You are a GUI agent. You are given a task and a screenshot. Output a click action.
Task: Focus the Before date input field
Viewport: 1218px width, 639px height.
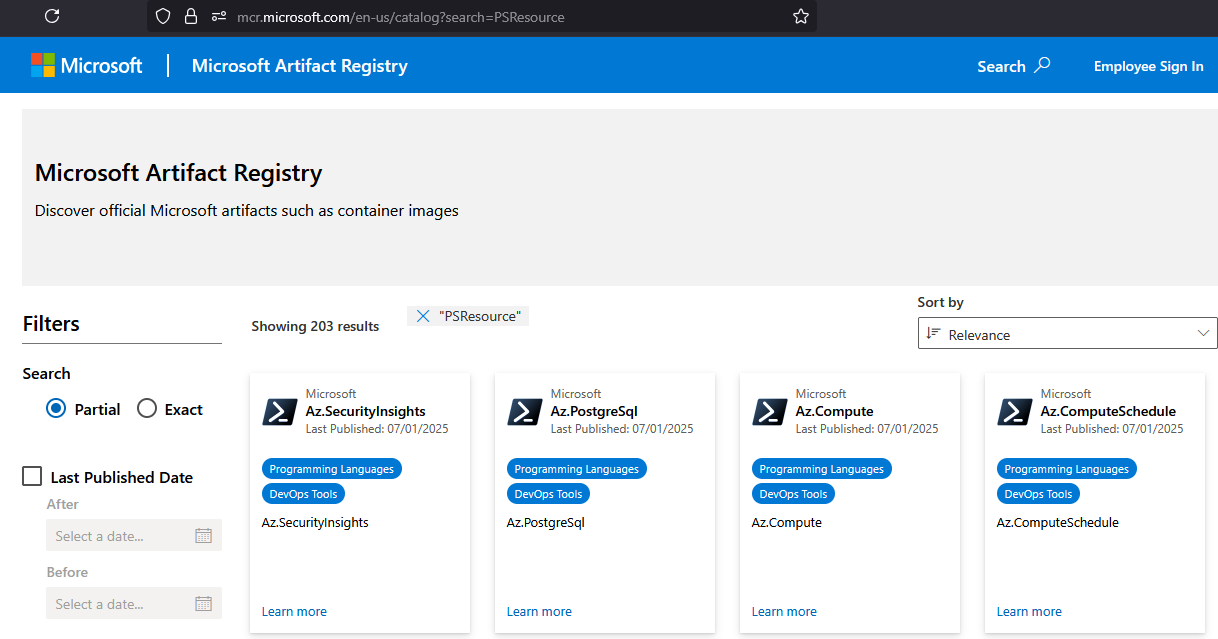[134, 604]
